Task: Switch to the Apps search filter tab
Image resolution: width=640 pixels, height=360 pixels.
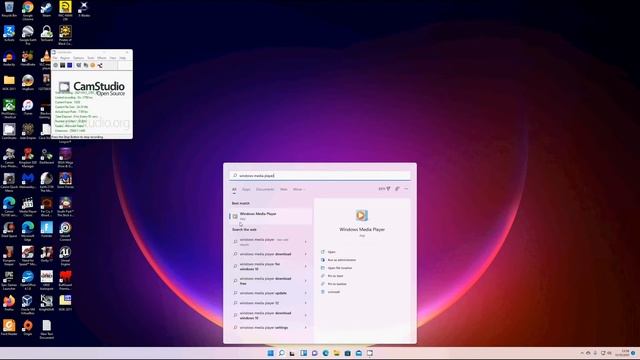Action: point(246,189)
